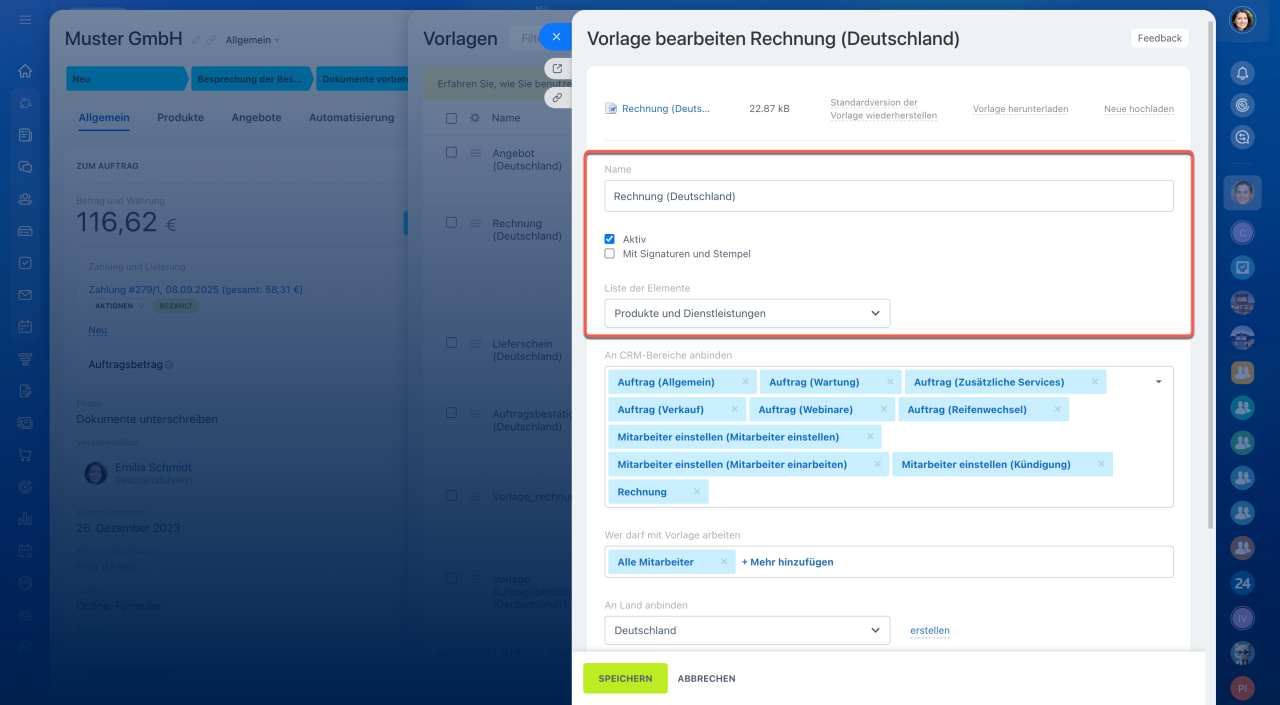Open the shopping cart icon in sidebar

[x=25, y=455]
